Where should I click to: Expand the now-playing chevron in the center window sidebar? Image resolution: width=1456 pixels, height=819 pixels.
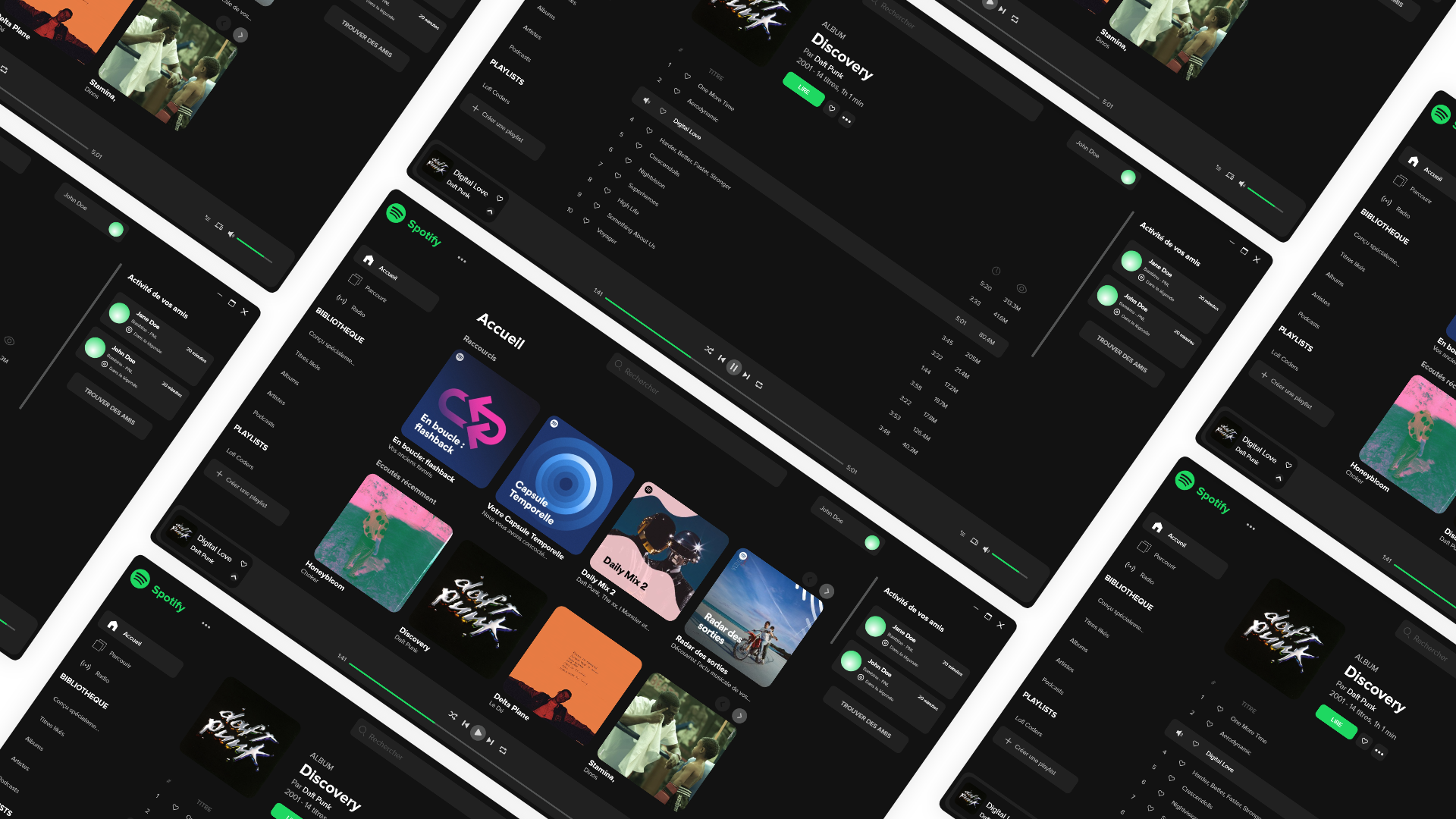pos(234,577)
